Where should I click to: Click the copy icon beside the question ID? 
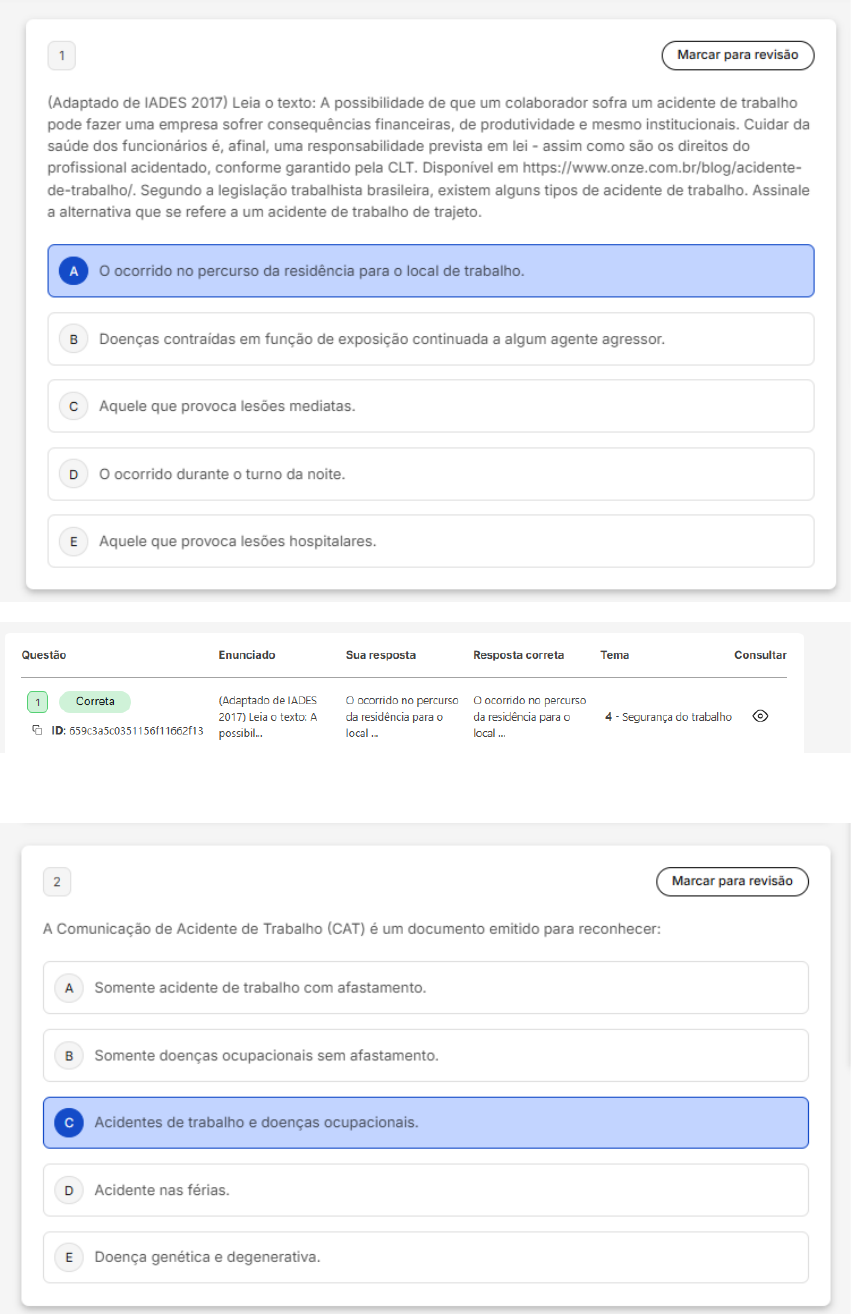[37, 730]
